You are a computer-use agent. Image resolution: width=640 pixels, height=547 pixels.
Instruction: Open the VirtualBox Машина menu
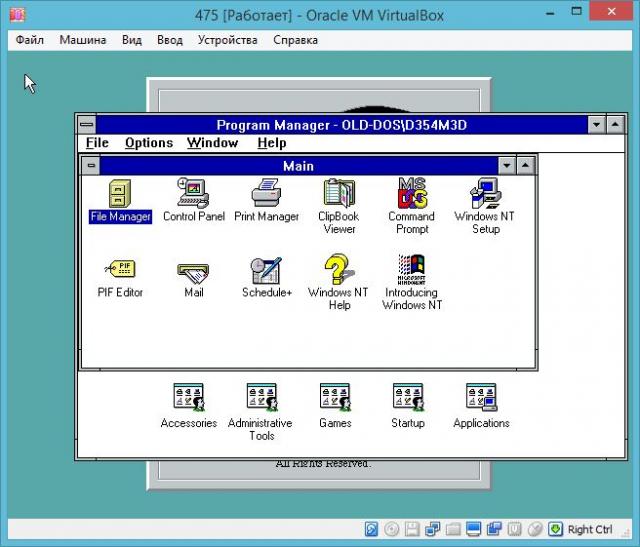tap(83, 40)
